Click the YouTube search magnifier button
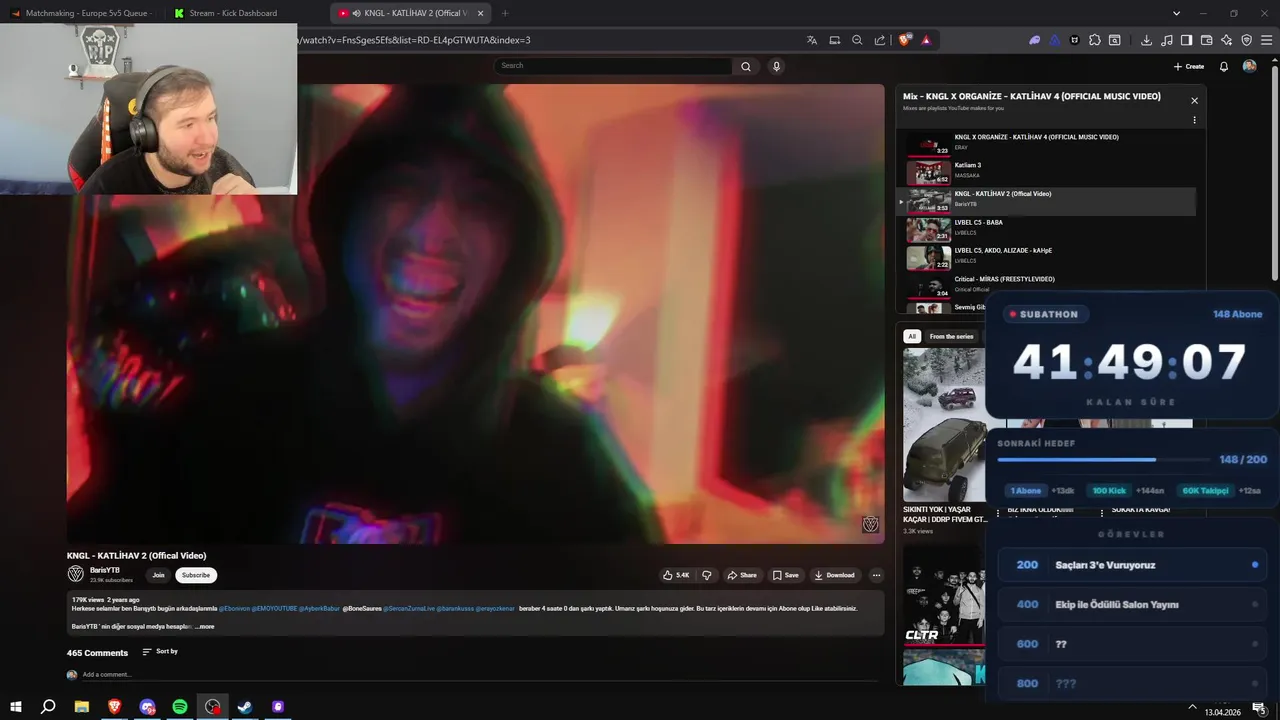 coord(746,66)
